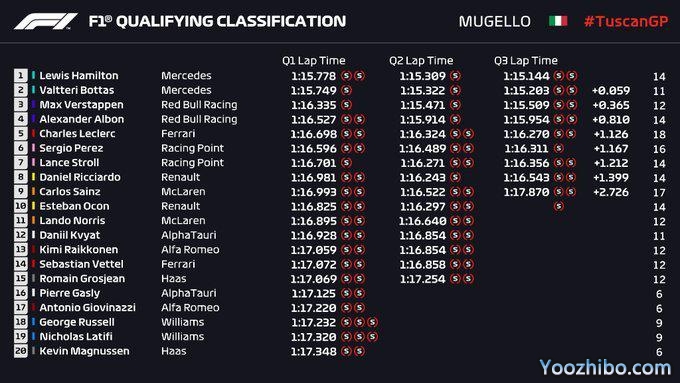680x383 pixels.
Task: Click soft tyre icon next to Verstappen's Q1 time
Action: [346, 105]
